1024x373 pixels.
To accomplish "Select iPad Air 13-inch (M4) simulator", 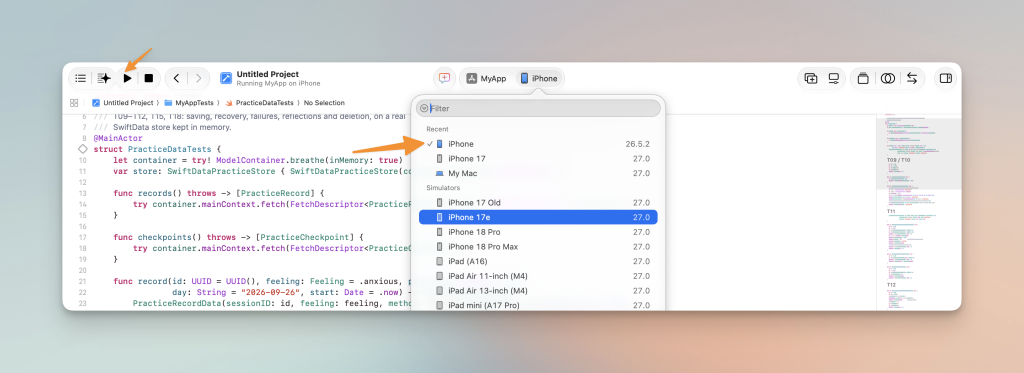I will pyautogui.click(x=538, y=291).
